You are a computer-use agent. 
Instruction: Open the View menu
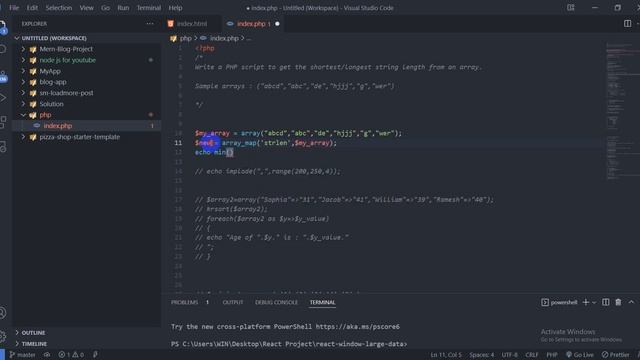86,8
